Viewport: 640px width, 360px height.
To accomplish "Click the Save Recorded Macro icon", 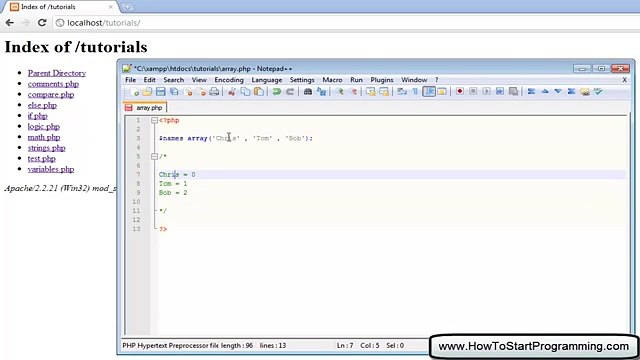I will (x=513, y=91).
